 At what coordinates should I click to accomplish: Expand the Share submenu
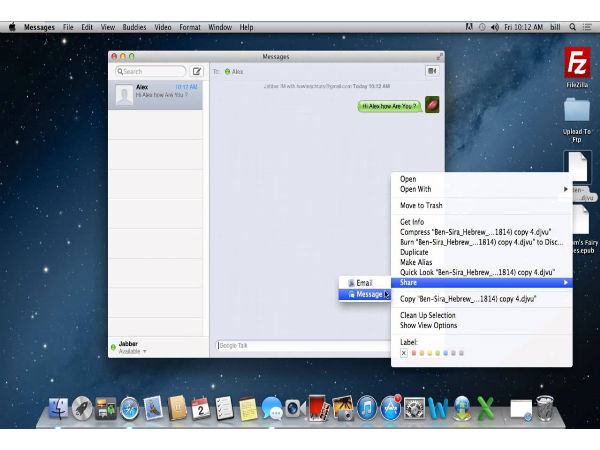point(481,282)
